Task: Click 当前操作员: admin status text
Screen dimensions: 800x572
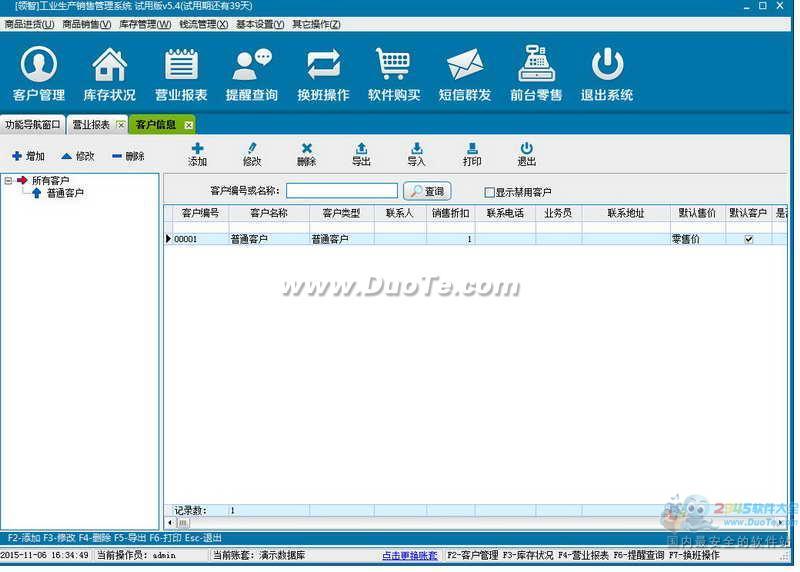Action: [x=136, y=555]
